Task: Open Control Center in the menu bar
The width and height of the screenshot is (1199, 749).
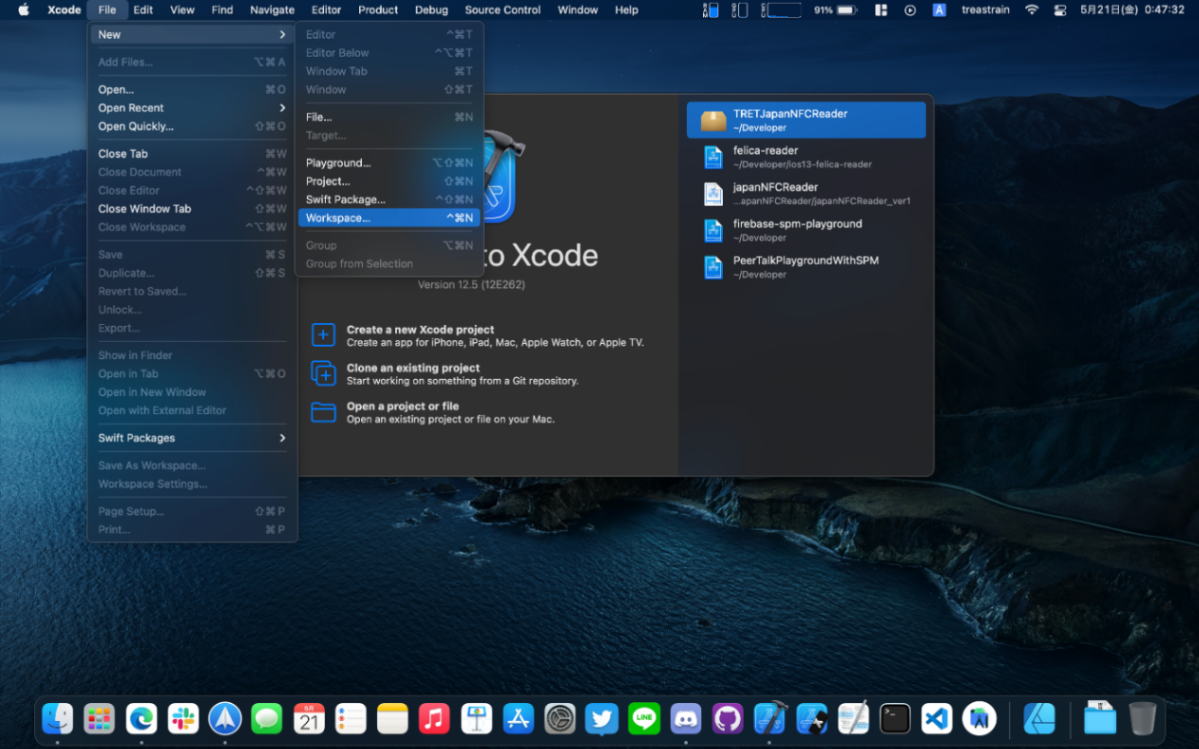Action: coord(1060,10)
